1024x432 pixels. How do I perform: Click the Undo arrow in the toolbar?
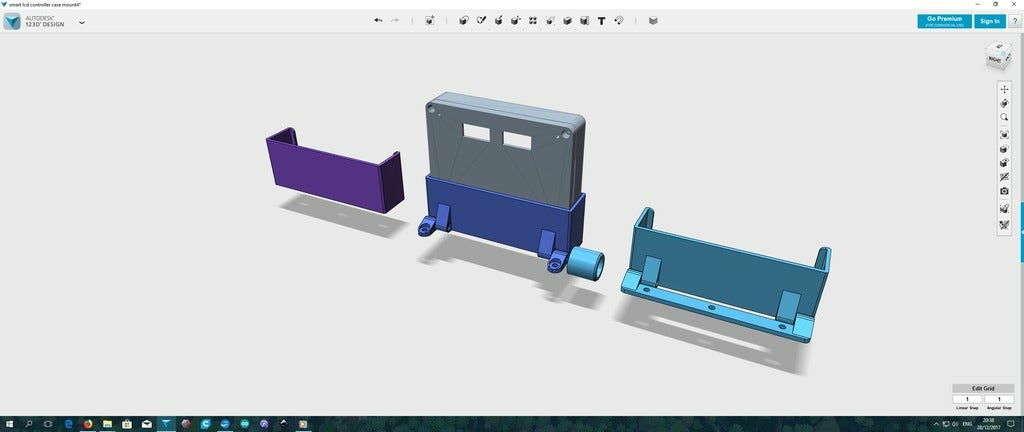(378, 20)
